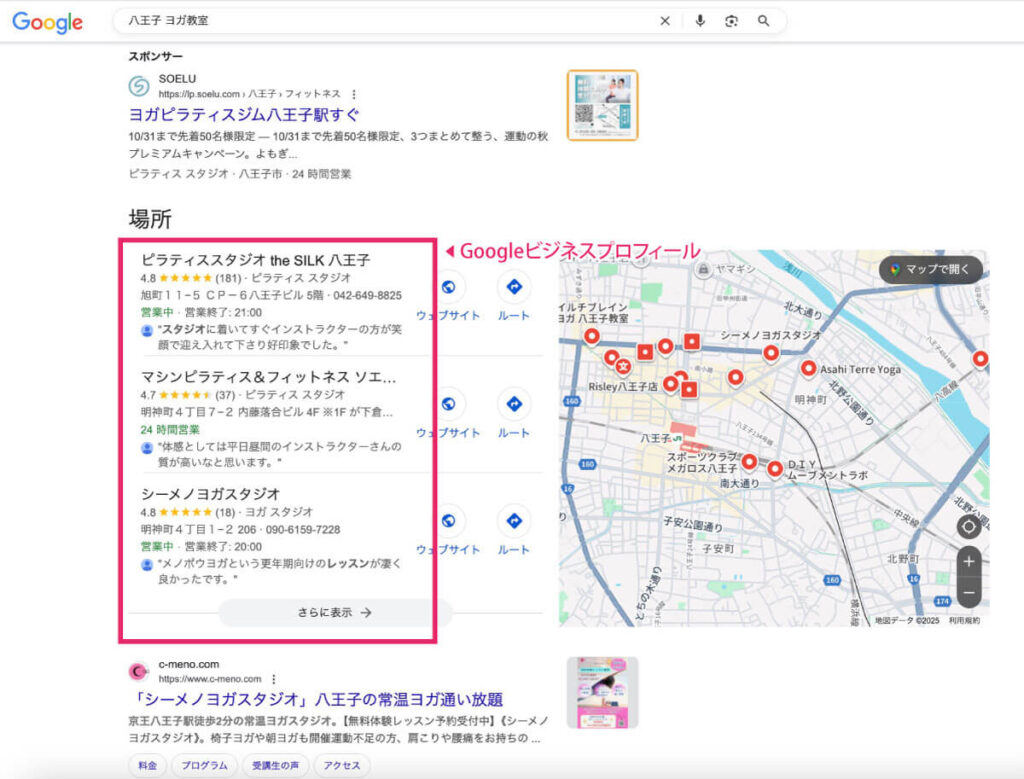
Task: Start voice search with microphone icon
Action: (700, 21)
